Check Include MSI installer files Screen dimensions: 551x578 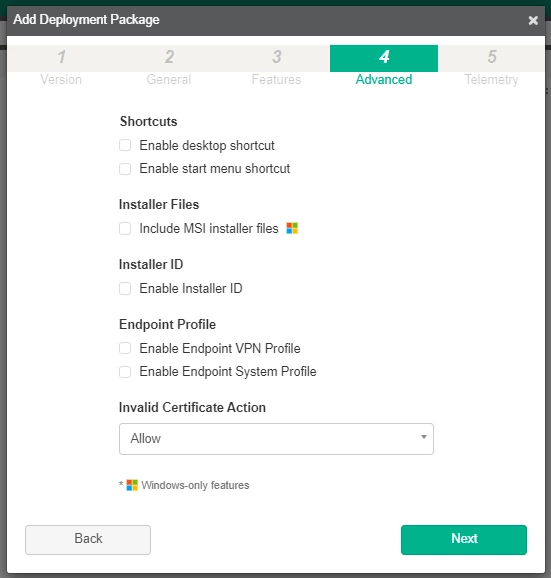click(x=125, y=229)
